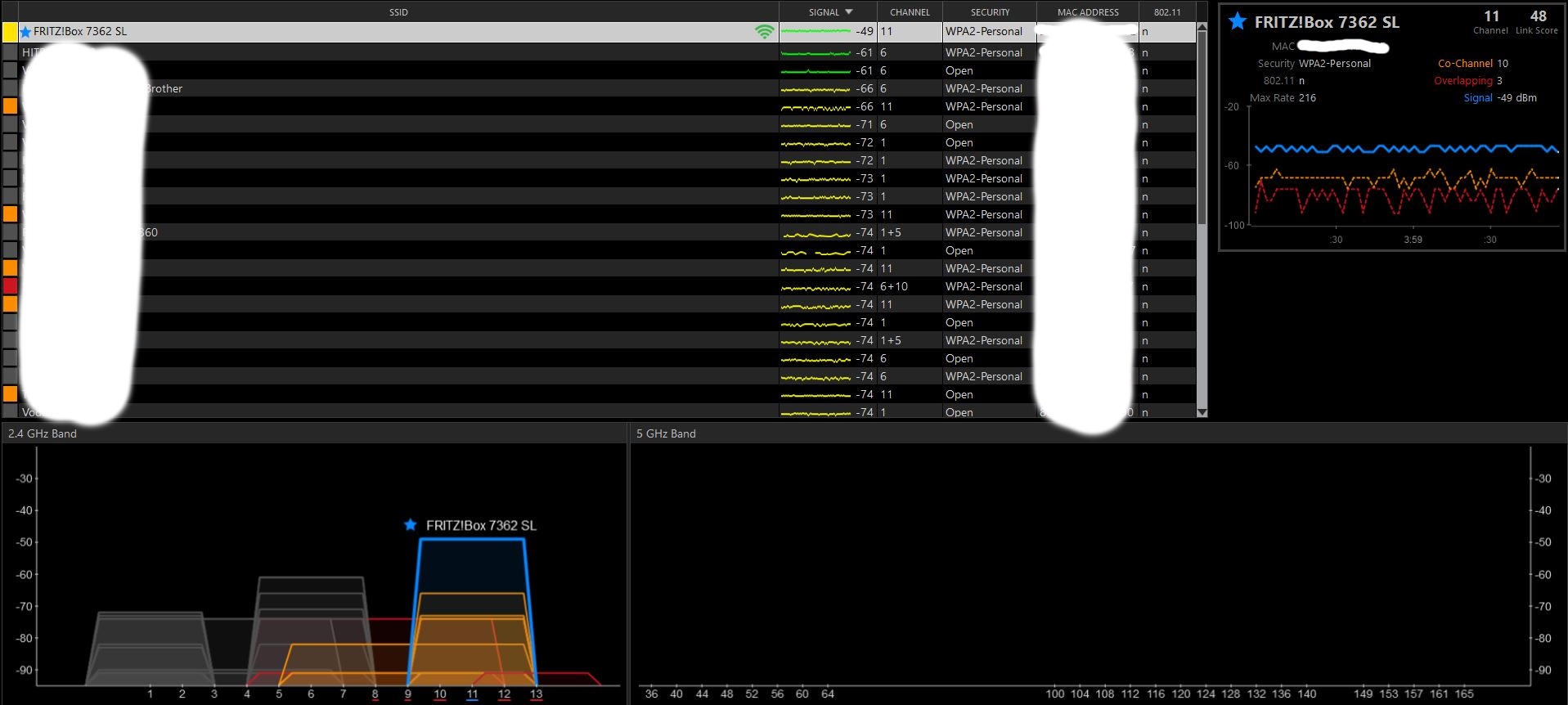Click the FRITZ!Box details panel title

point(1327,22)
